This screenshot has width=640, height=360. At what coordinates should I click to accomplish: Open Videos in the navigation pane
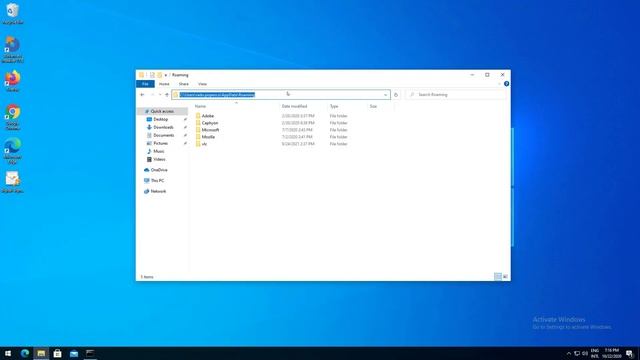coord(159,159)
